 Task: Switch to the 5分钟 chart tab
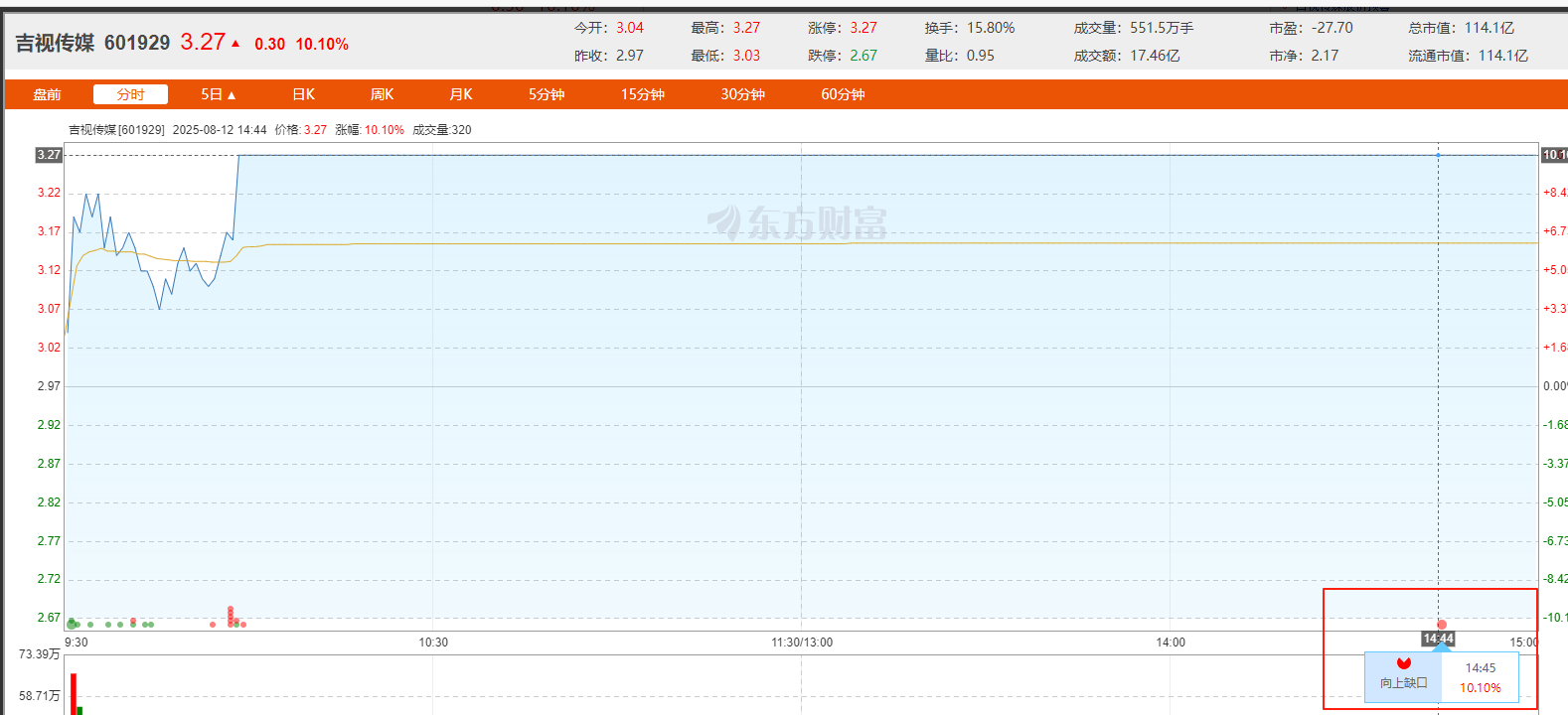(x=547, y=94)
